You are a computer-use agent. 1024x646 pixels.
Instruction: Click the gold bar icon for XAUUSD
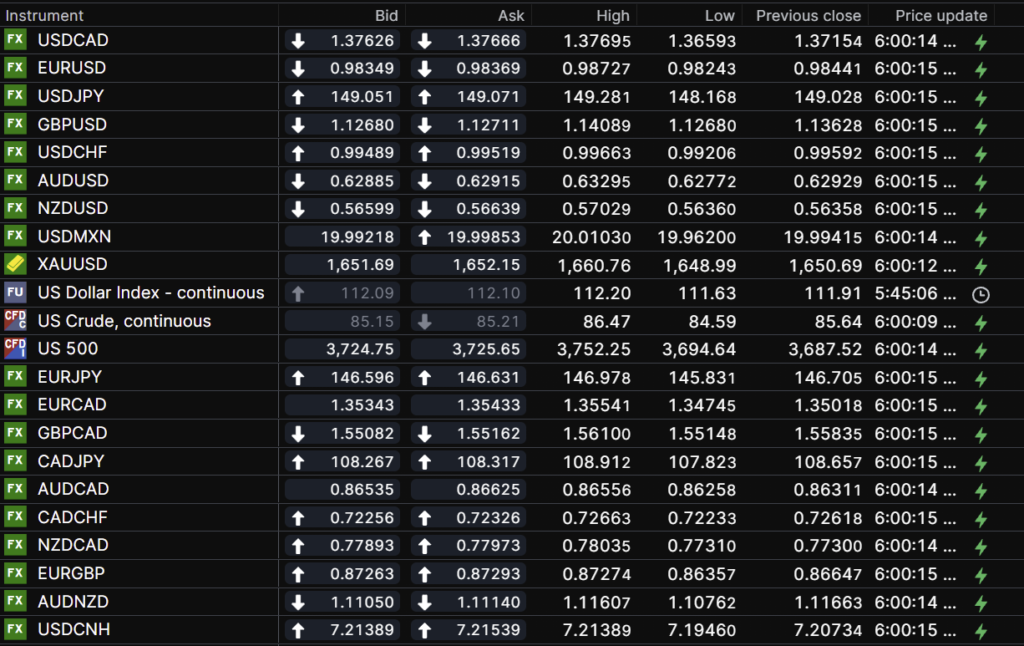click(15, 264)
